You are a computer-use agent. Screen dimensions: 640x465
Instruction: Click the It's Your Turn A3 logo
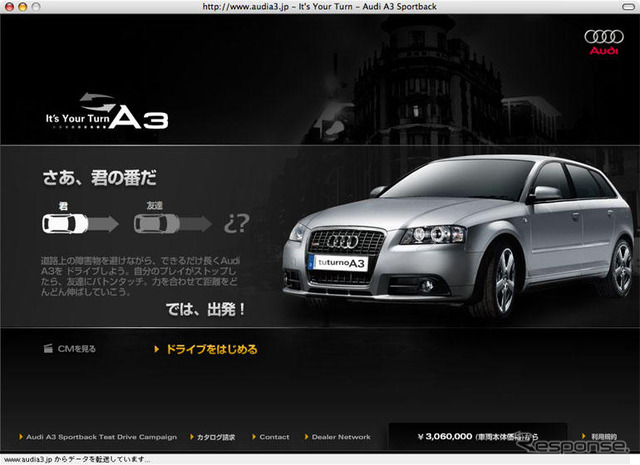click(x=107, y=111)
